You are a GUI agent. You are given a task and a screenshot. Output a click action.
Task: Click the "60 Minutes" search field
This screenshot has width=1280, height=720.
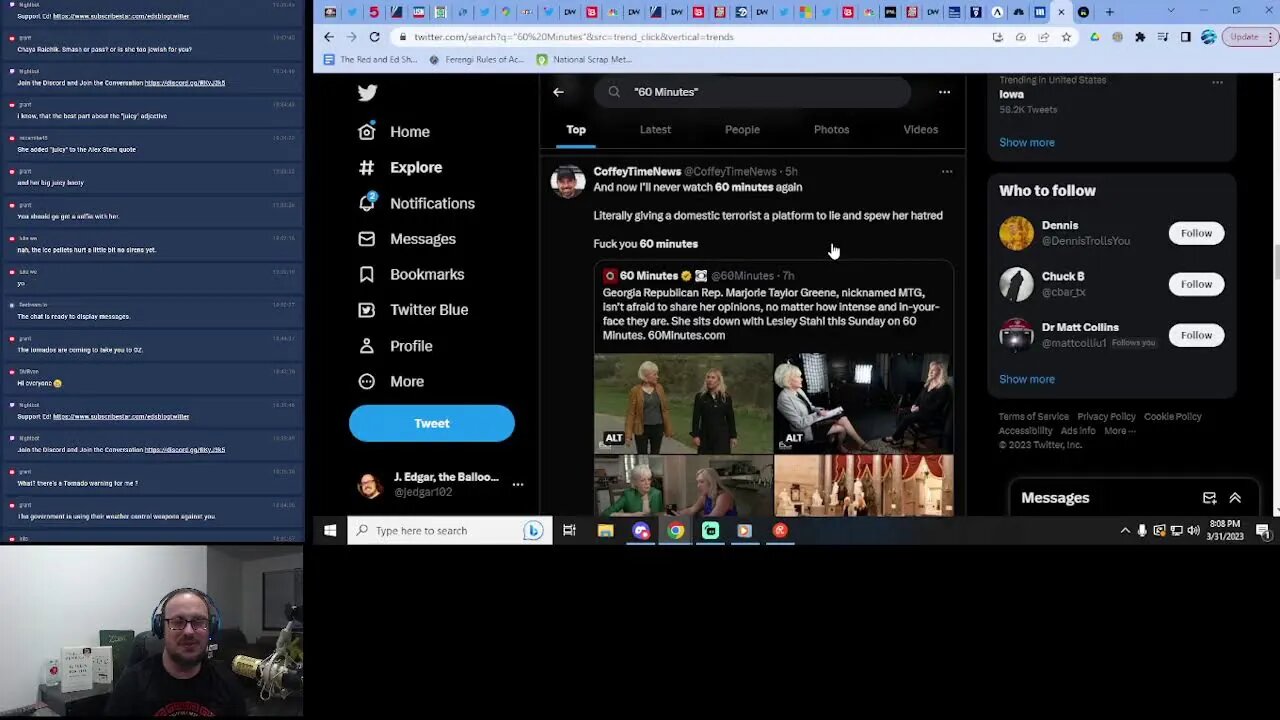pyautogui.click(x=752, y=92)
